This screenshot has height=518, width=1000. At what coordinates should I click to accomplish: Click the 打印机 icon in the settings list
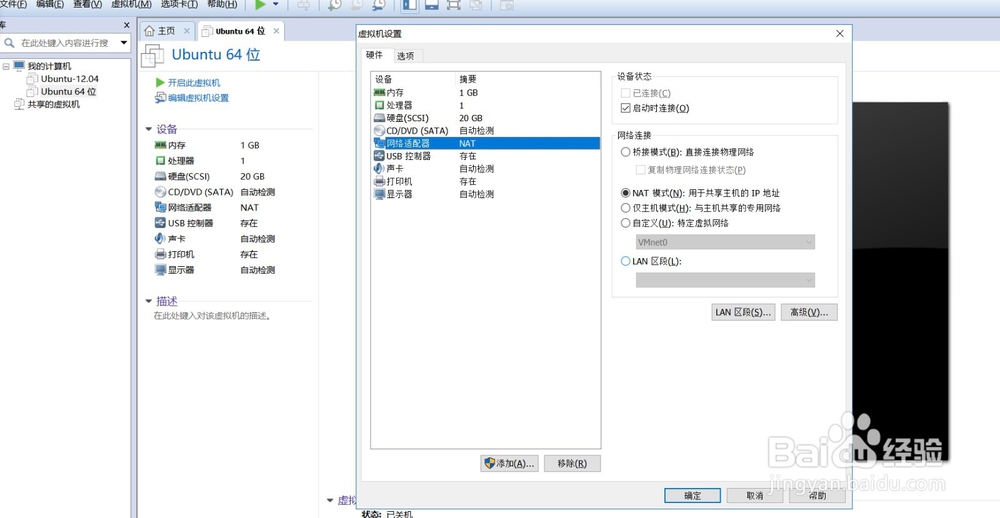point(379,182)
